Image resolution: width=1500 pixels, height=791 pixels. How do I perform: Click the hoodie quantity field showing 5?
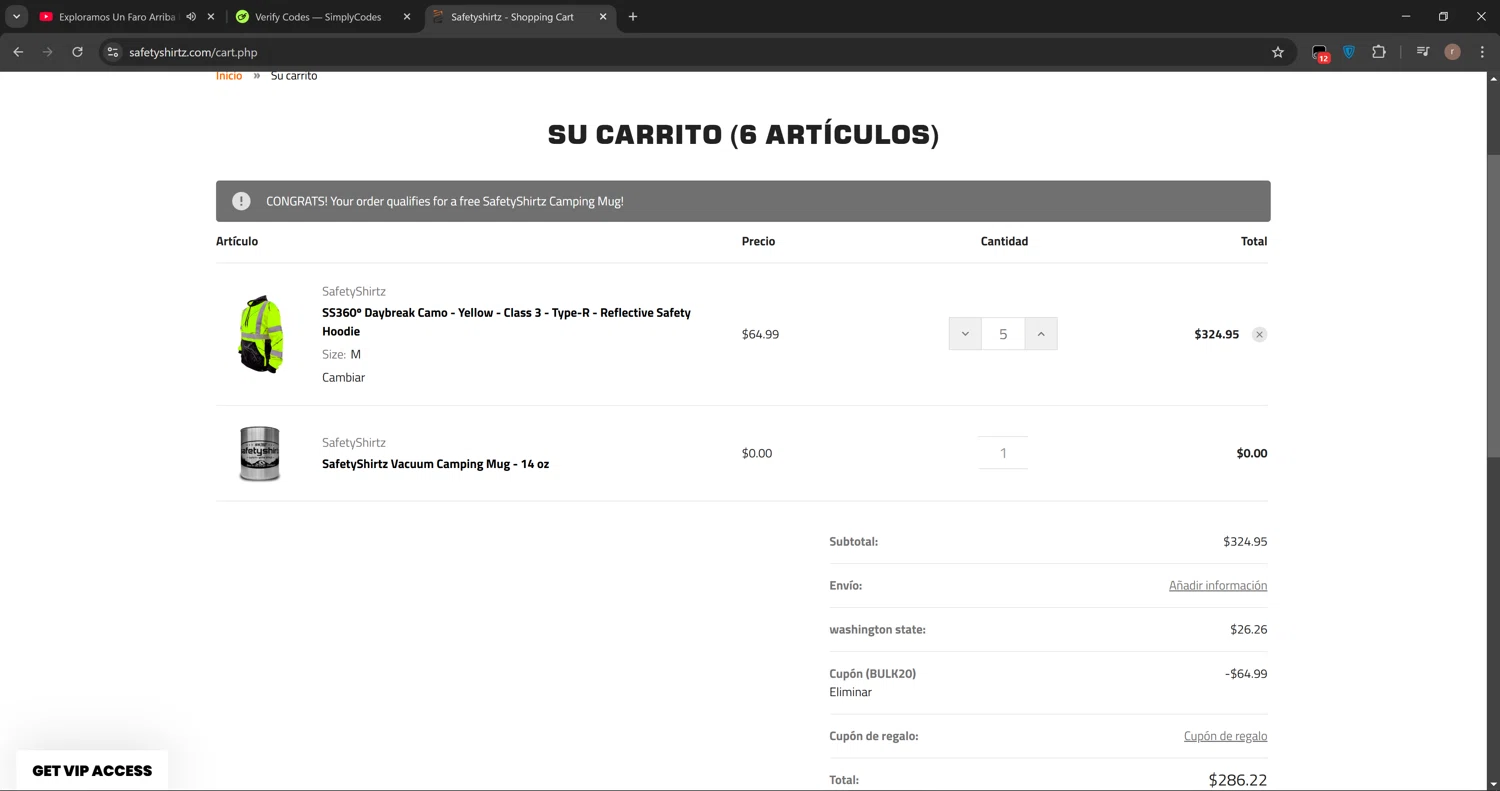1003,334
